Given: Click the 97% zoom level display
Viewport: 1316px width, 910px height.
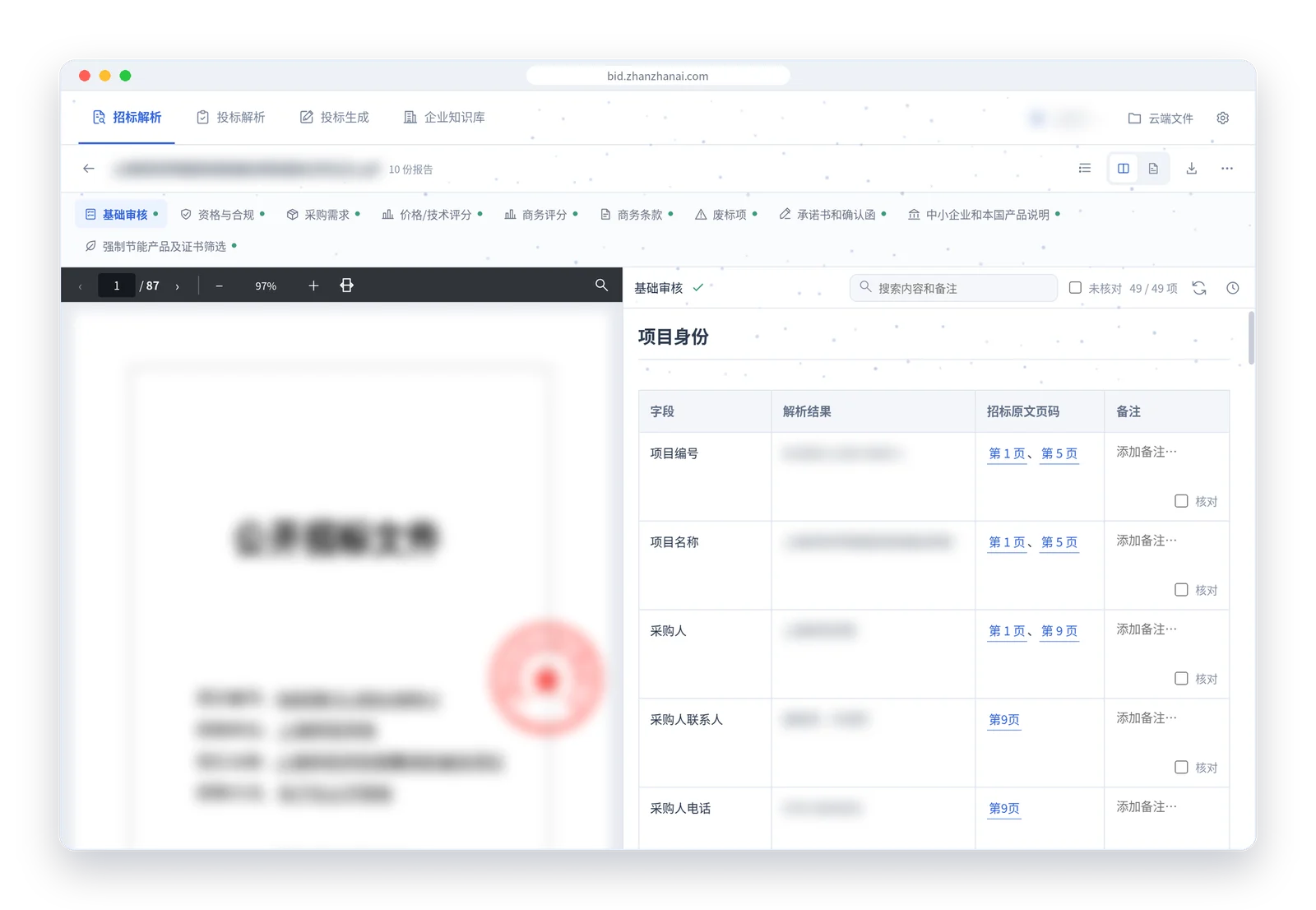Looking at the screenshot, I should tap(266, 286).
